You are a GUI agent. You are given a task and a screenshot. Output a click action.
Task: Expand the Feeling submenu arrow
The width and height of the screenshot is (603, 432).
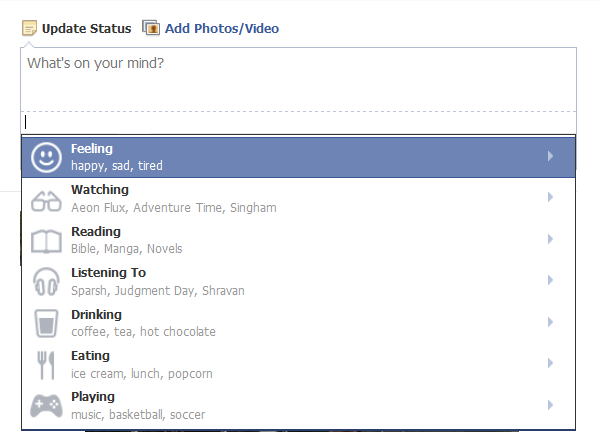click(x=550, y=156)
